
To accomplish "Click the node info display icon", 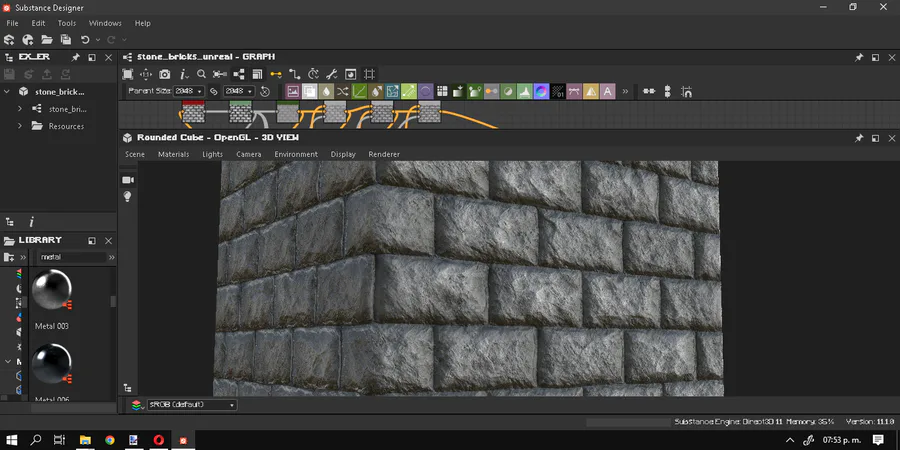I will click(x=184, y=74).
